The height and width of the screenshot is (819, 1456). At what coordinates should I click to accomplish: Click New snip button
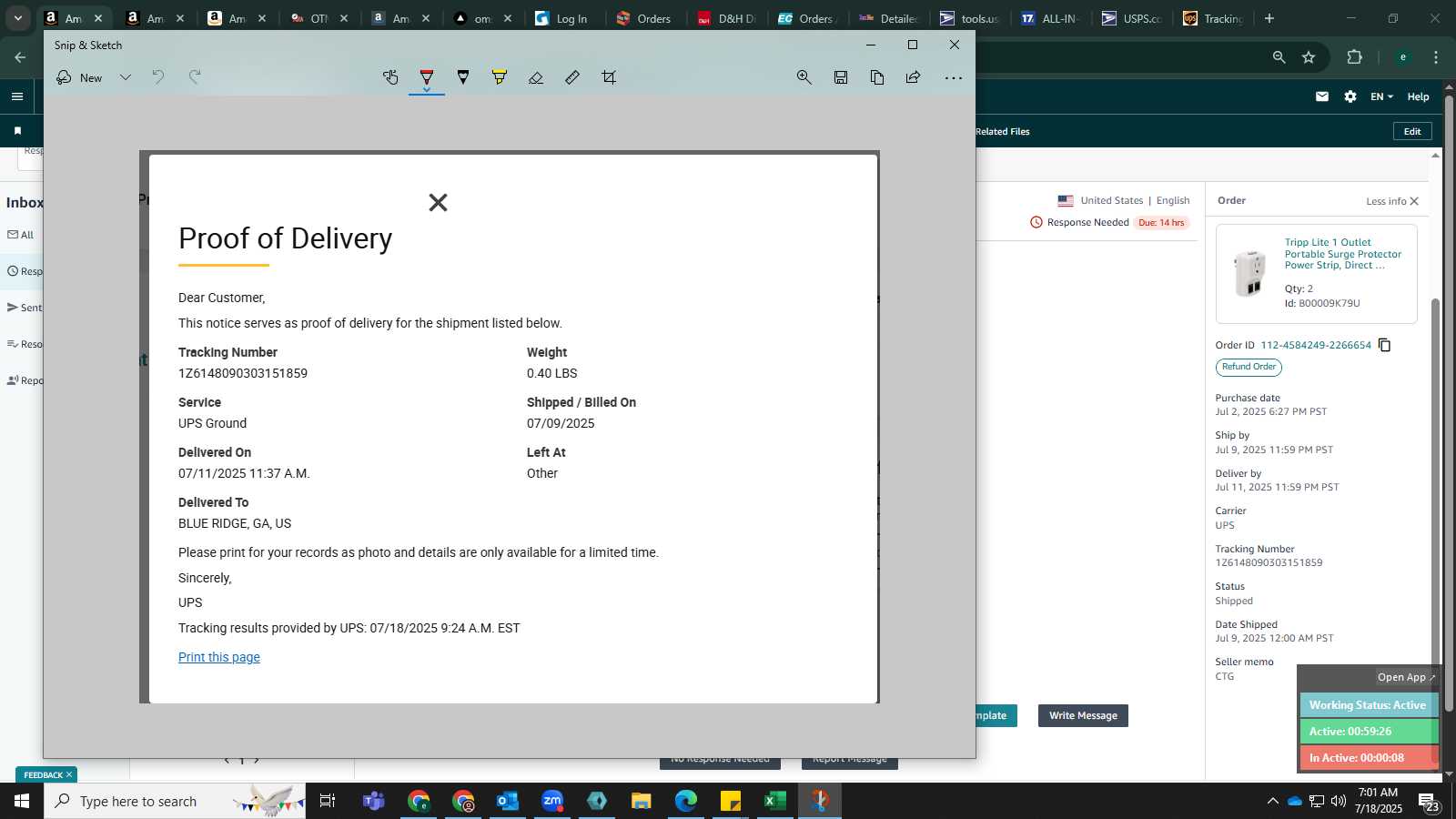[x=79, y=77]
